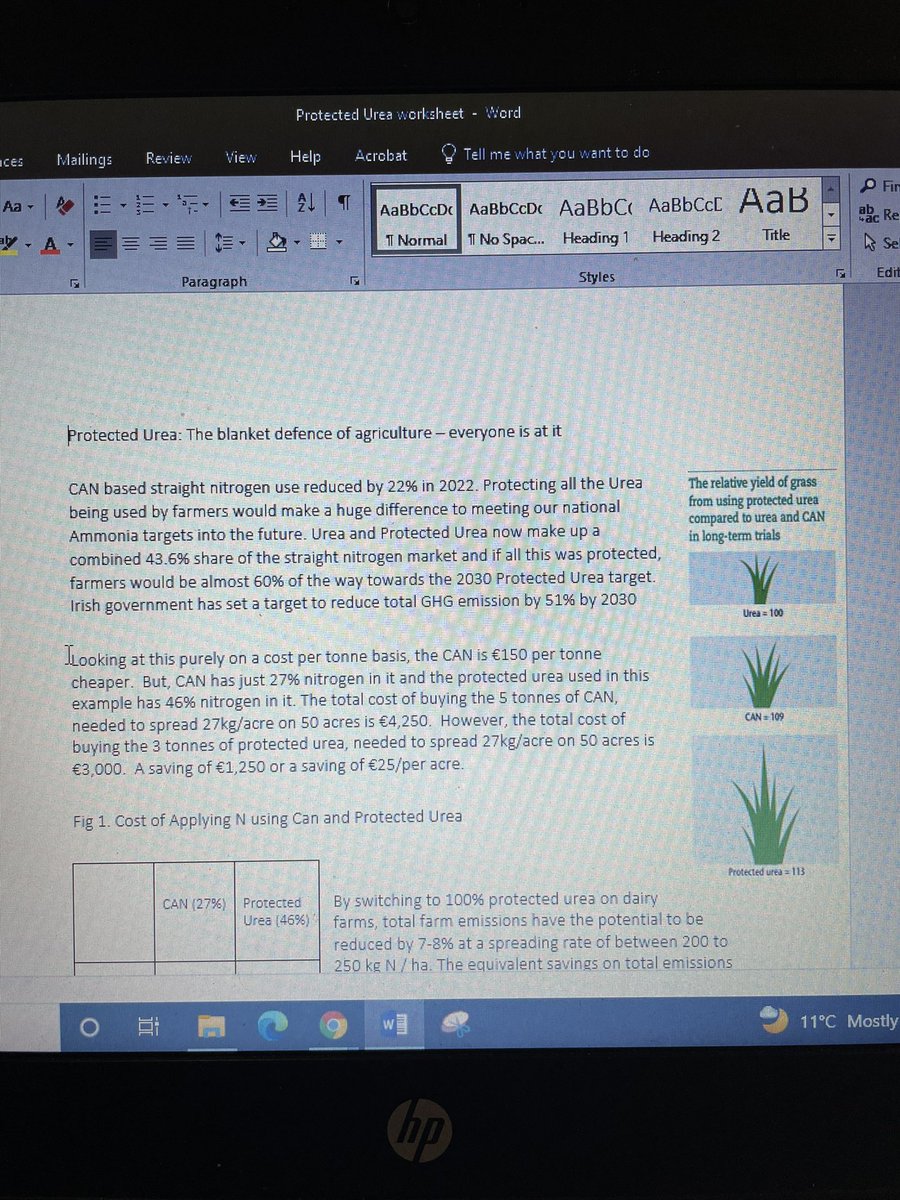Viewport: 900px width, 1200px height.
Task: Click the Line and Paragraph Spacing icon
Action: click(x=224, y=241)
